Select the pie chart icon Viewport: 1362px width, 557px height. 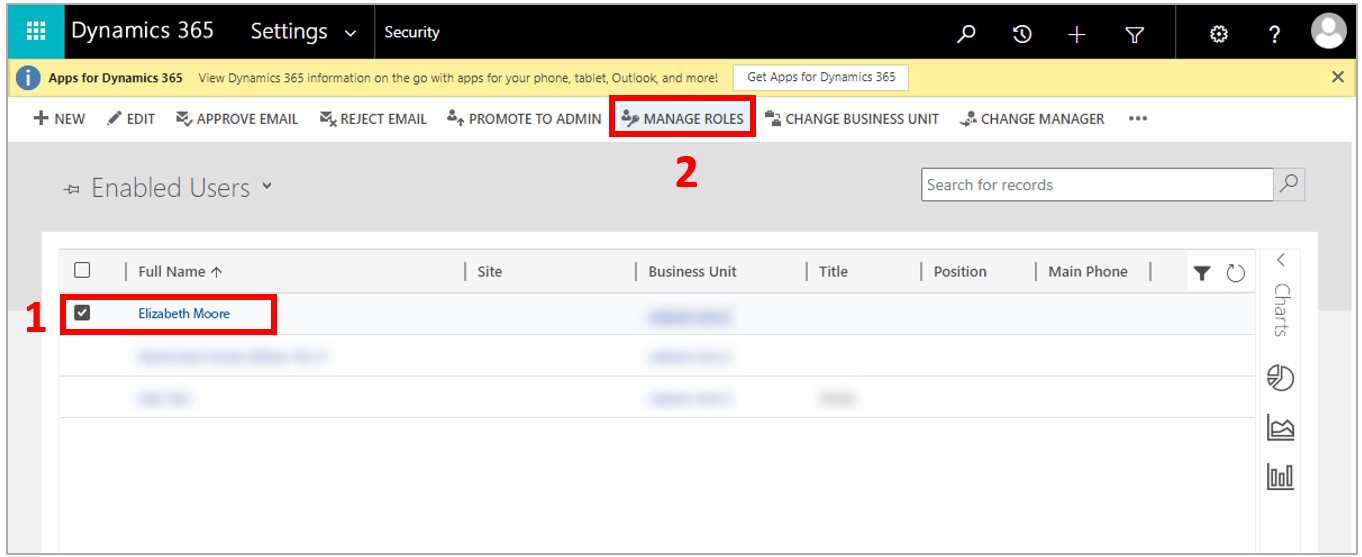click(x=1280, y=377)
